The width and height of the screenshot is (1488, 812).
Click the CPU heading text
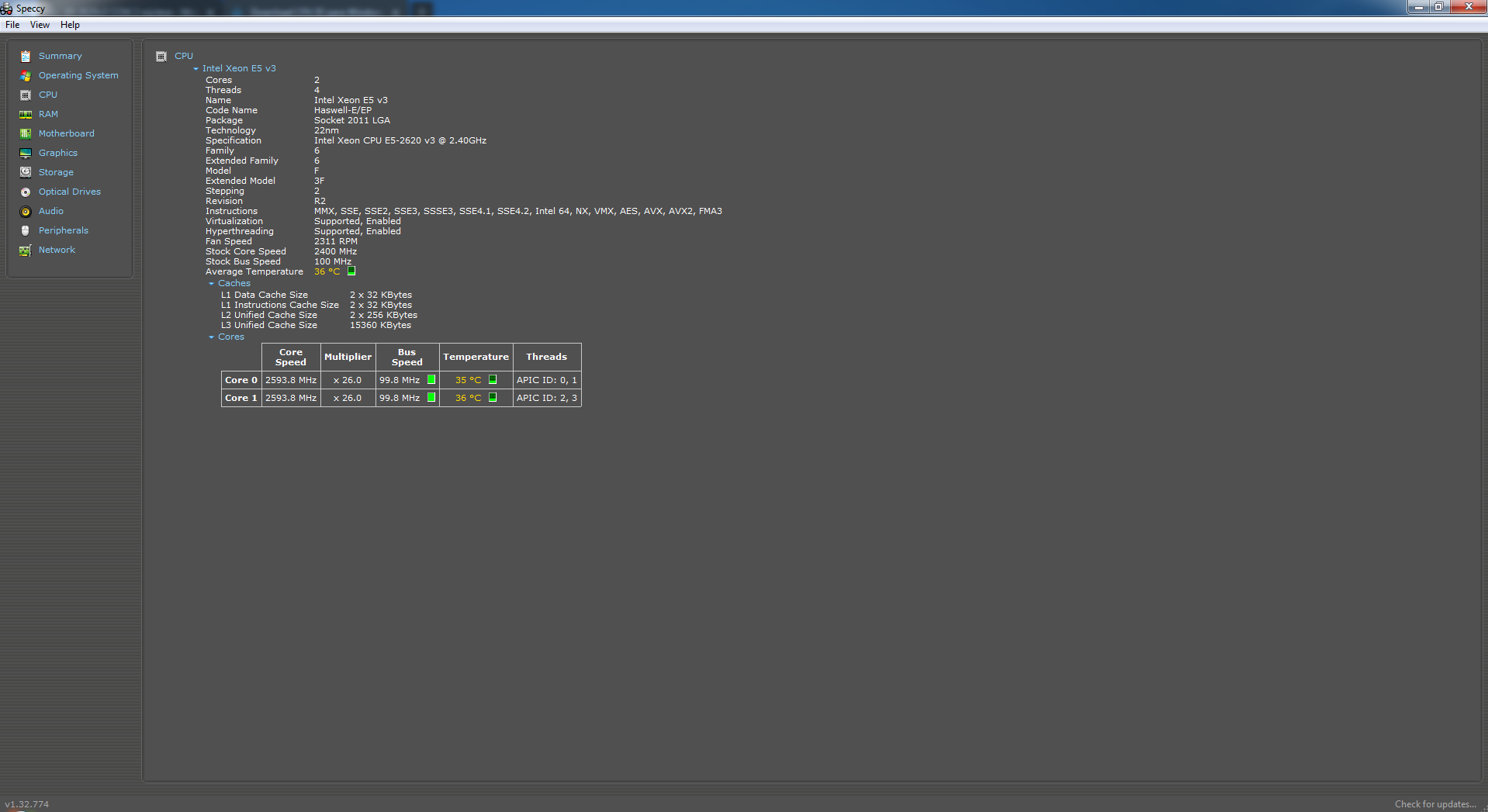pos(184,56)
